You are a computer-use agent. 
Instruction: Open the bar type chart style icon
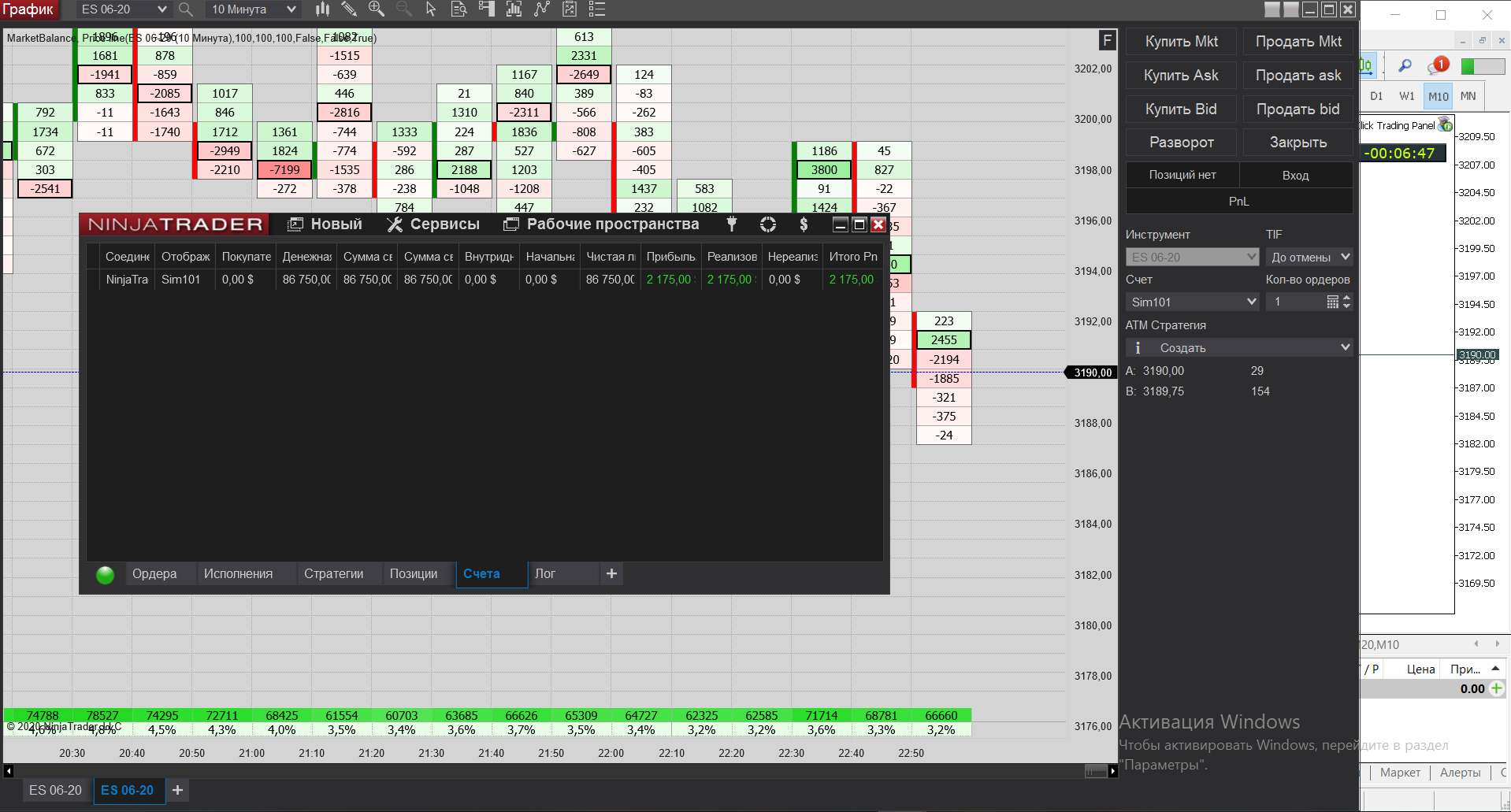coord(322,9)
